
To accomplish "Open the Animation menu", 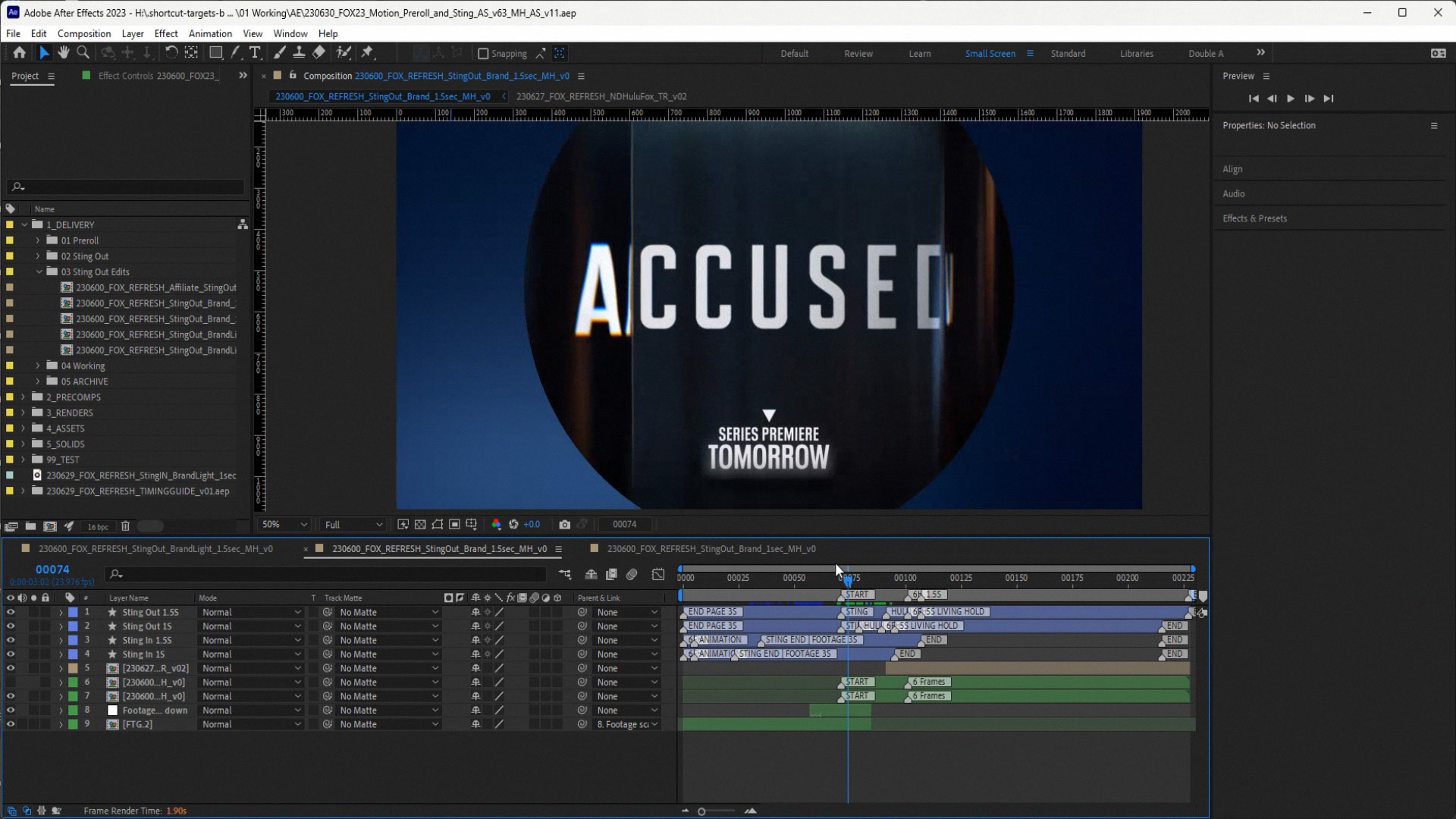I will tap(210, 33).
